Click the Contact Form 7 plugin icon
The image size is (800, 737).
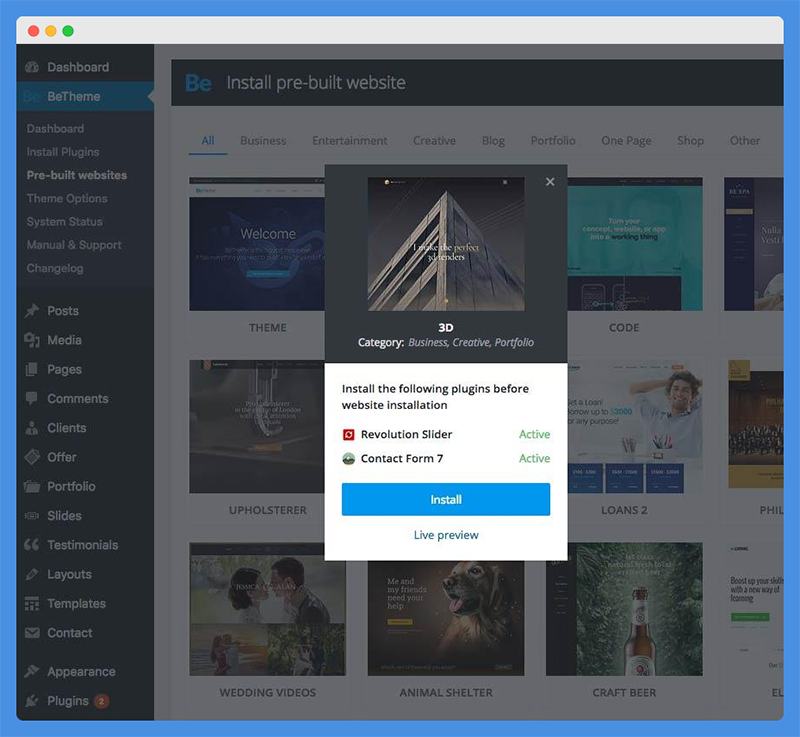(x=348, y=459)
